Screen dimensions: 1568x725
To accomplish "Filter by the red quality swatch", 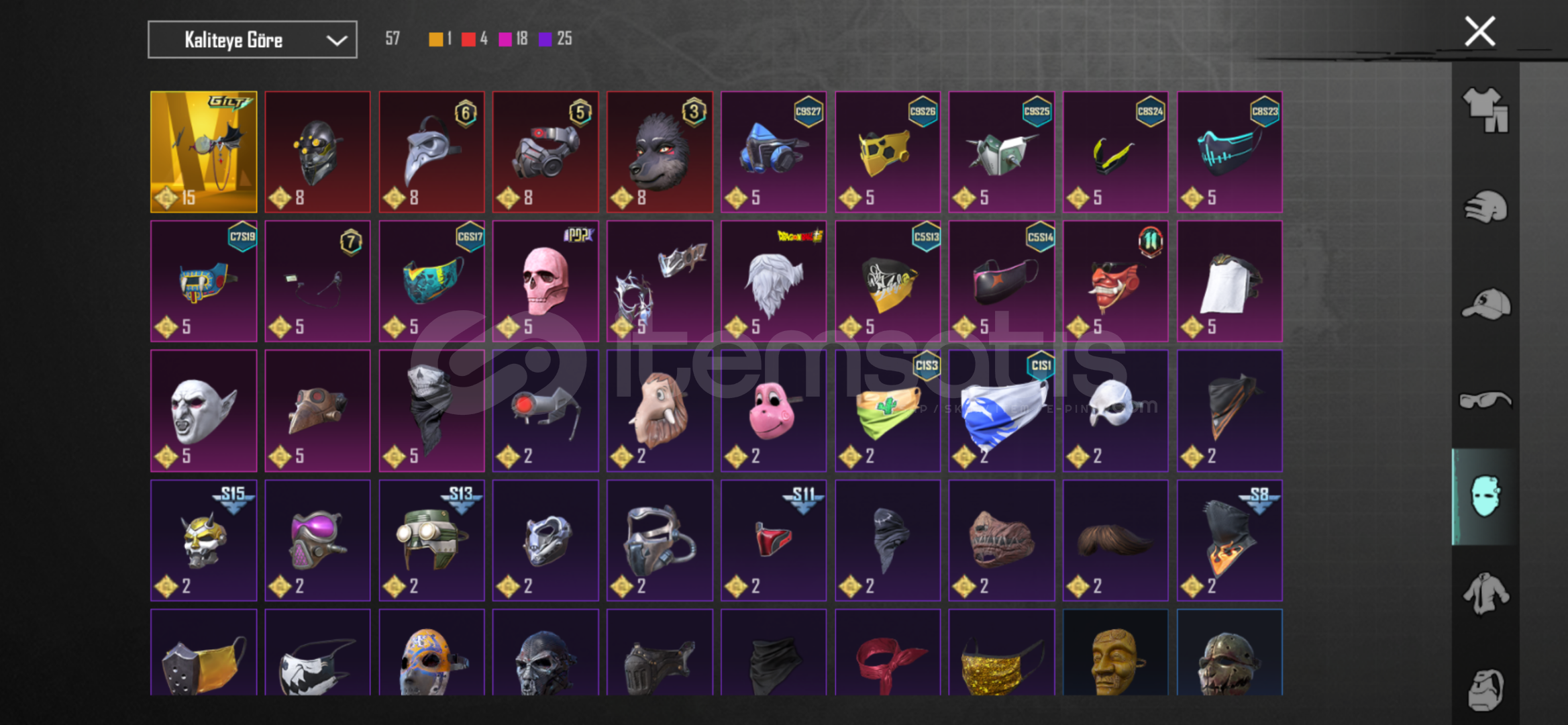I will tap(468, 39).
